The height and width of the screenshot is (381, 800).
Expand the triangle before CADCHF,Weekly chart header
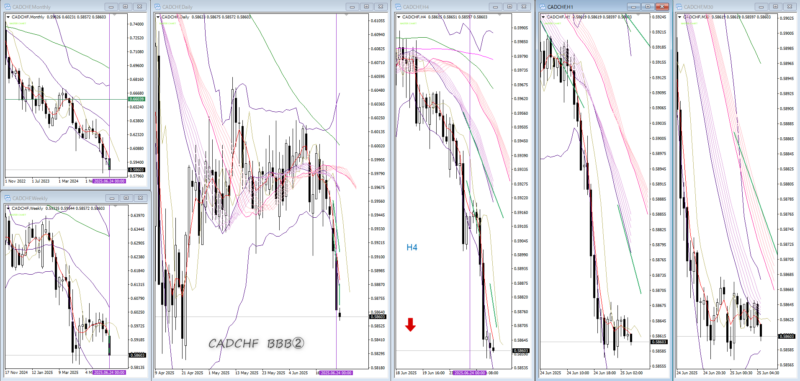point(8,208)
